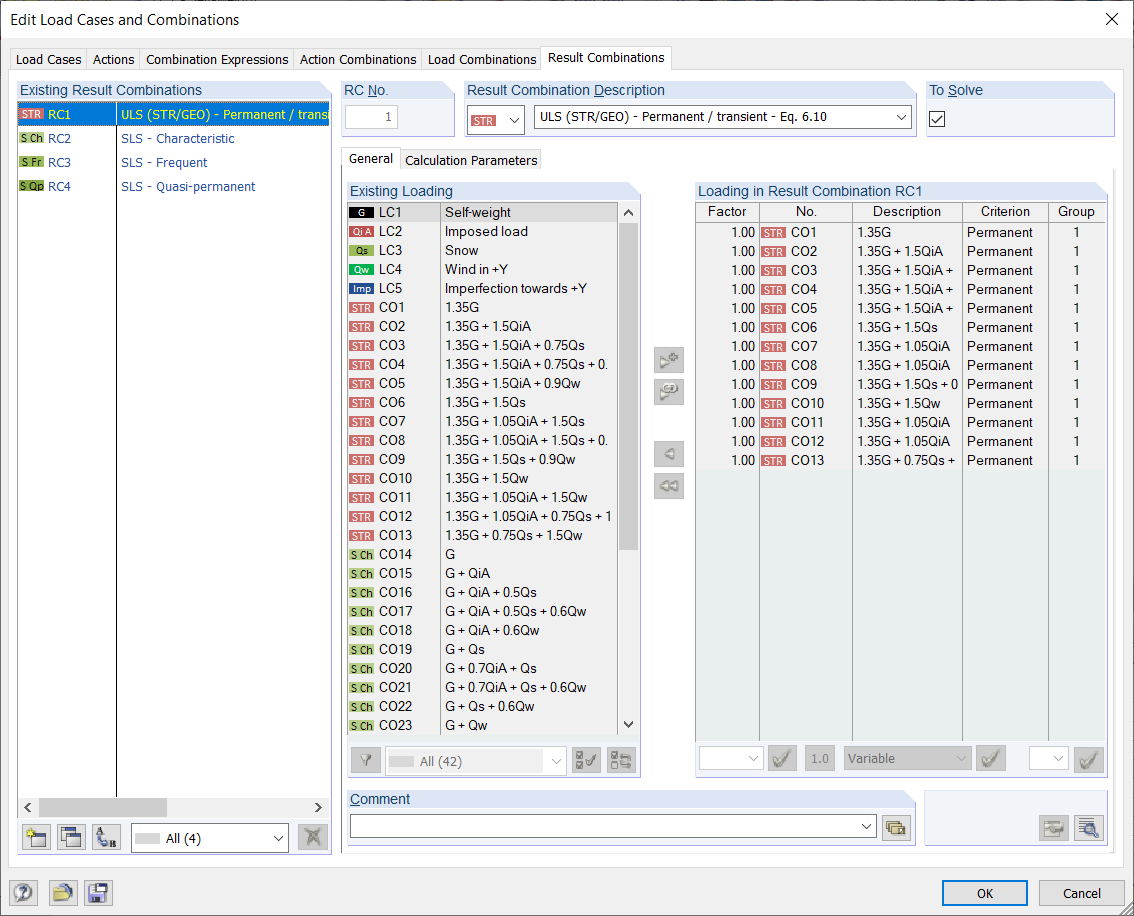This screenshot has width=1134, height=916.
Task: Select all listed loadings icon
Action: click(586, 761)
